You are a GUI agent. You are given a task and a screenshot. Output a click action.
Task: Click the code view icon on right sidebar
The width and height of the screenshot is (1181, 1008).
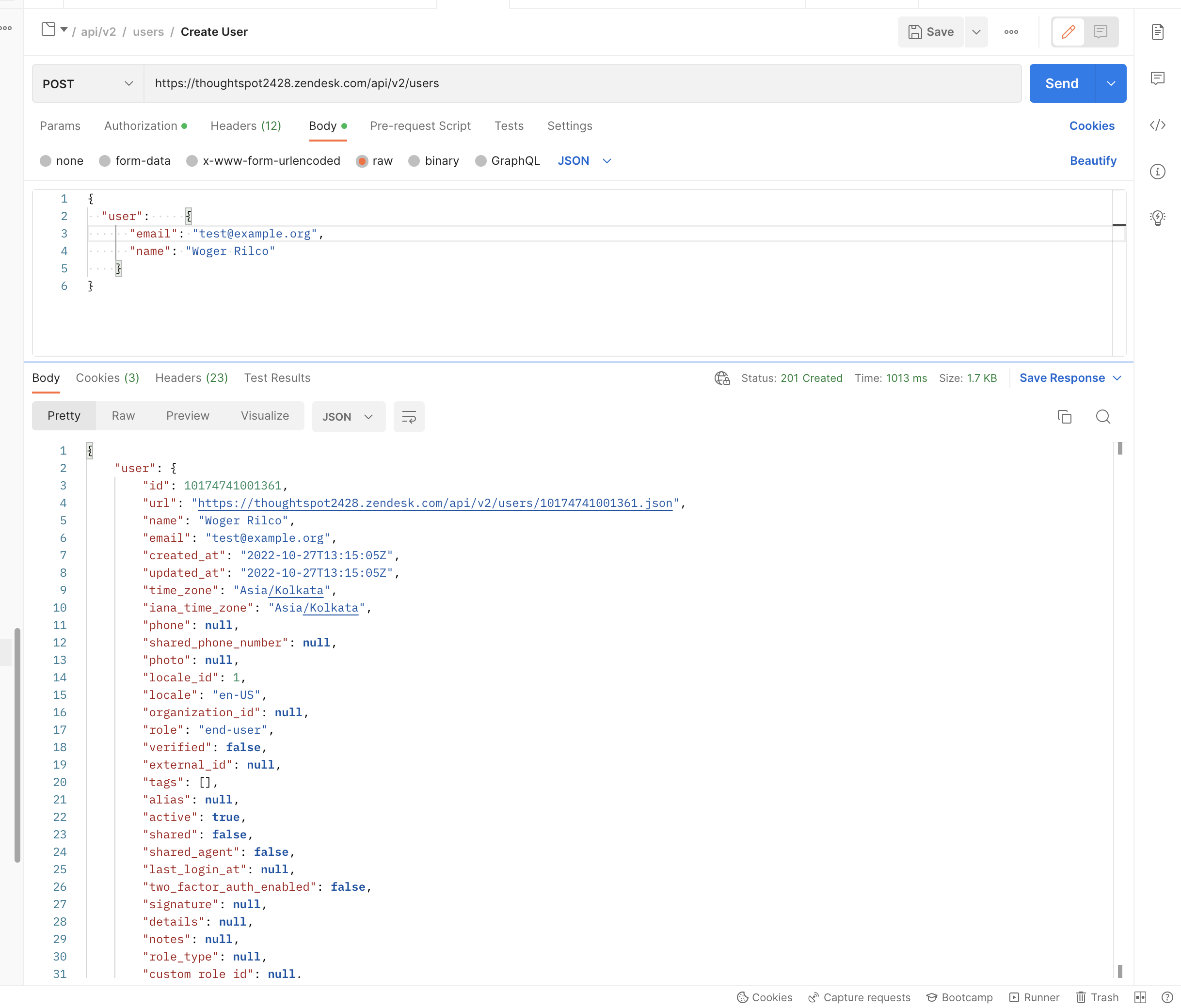[1159, 125]
